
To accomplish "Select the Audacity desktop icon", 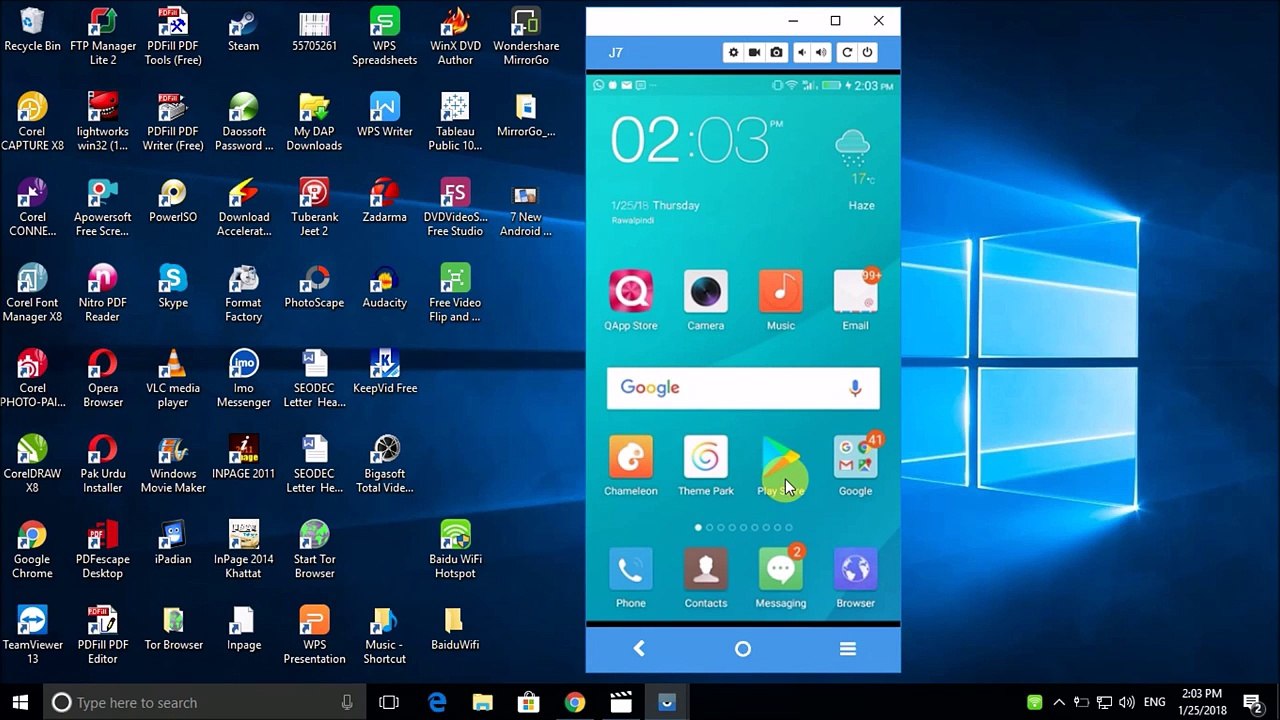I will 385,287.
